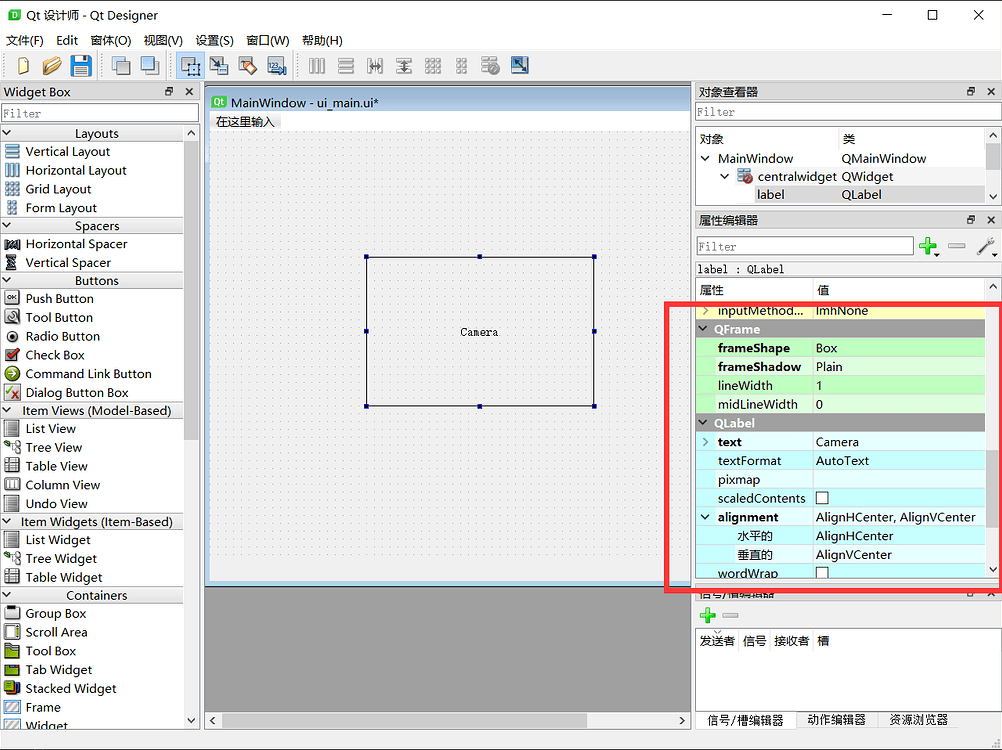Open the 设置(S) menu

(213, 40)
